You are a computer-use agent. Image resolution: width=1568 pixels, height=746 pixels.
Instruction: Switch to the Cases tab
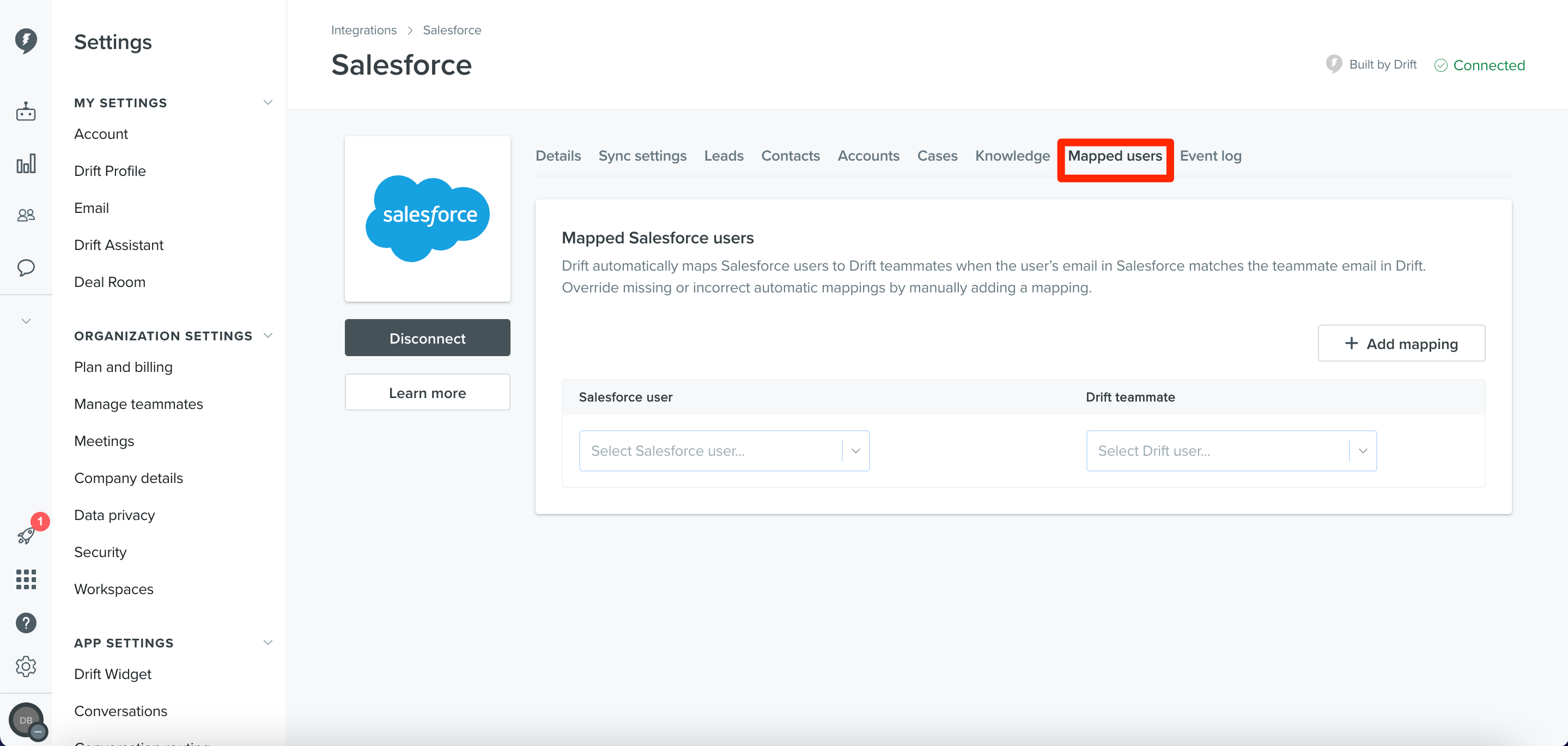coord(937,156)
